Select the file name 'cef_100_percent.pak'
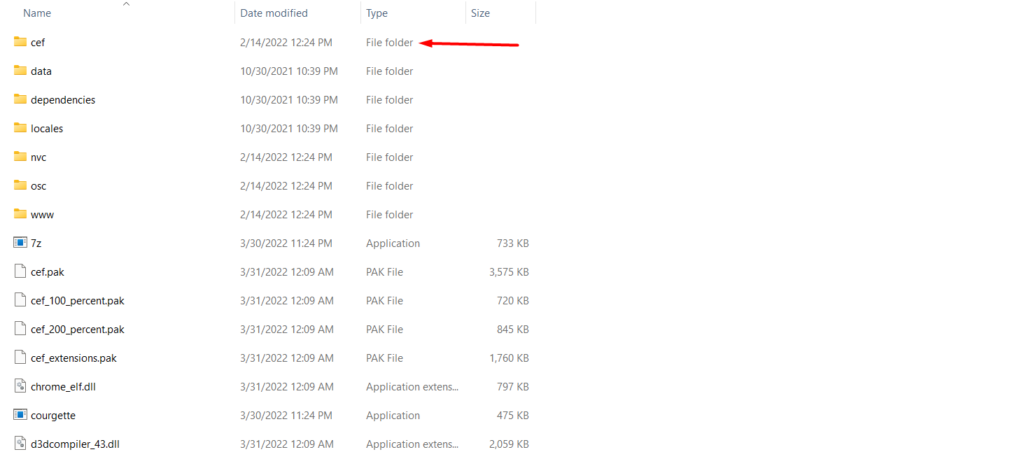1024x459 pixels. click(x=77, y=301)
